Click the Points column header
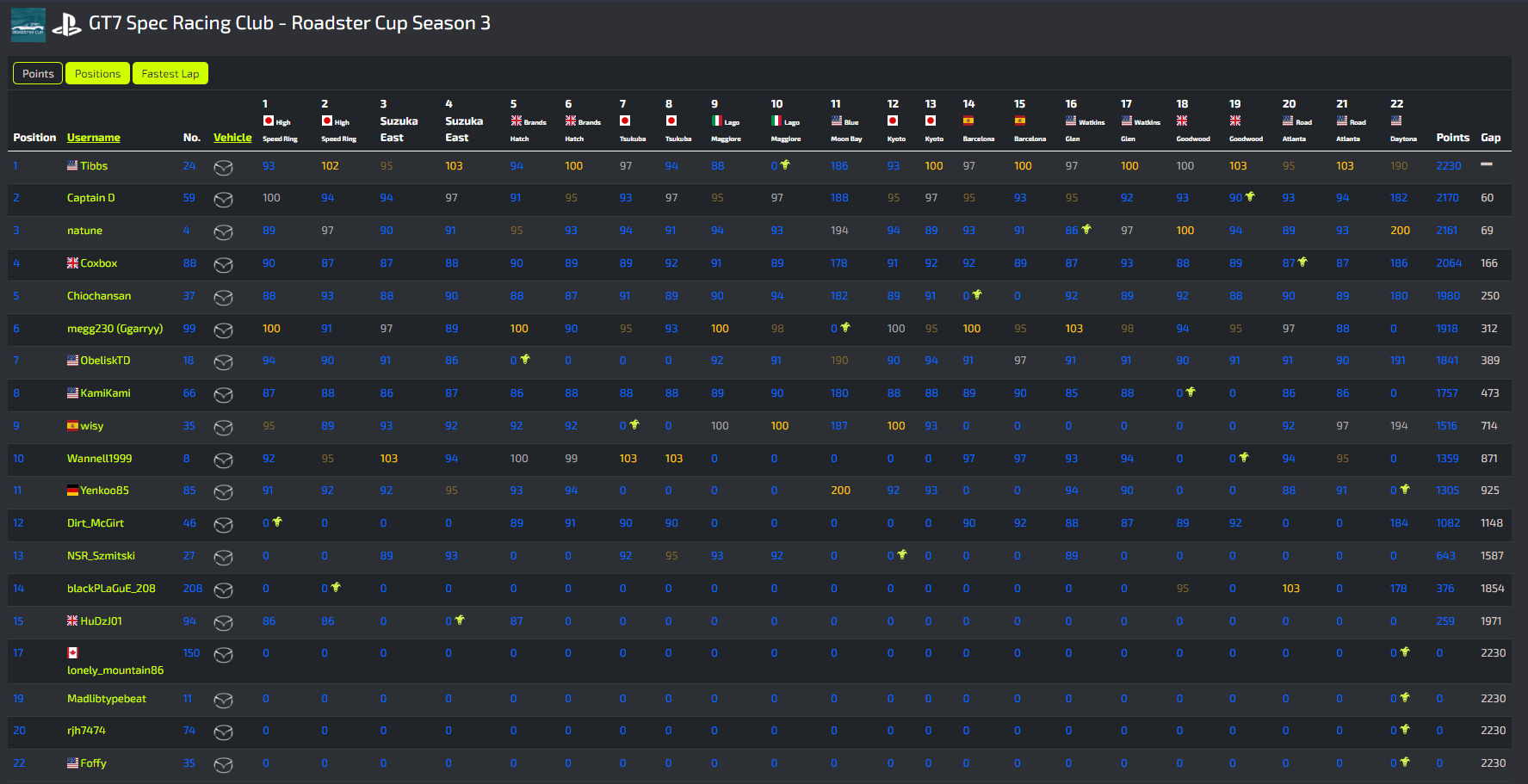The height and width of the screenshot is (784, 1528). pos(1453,138)
